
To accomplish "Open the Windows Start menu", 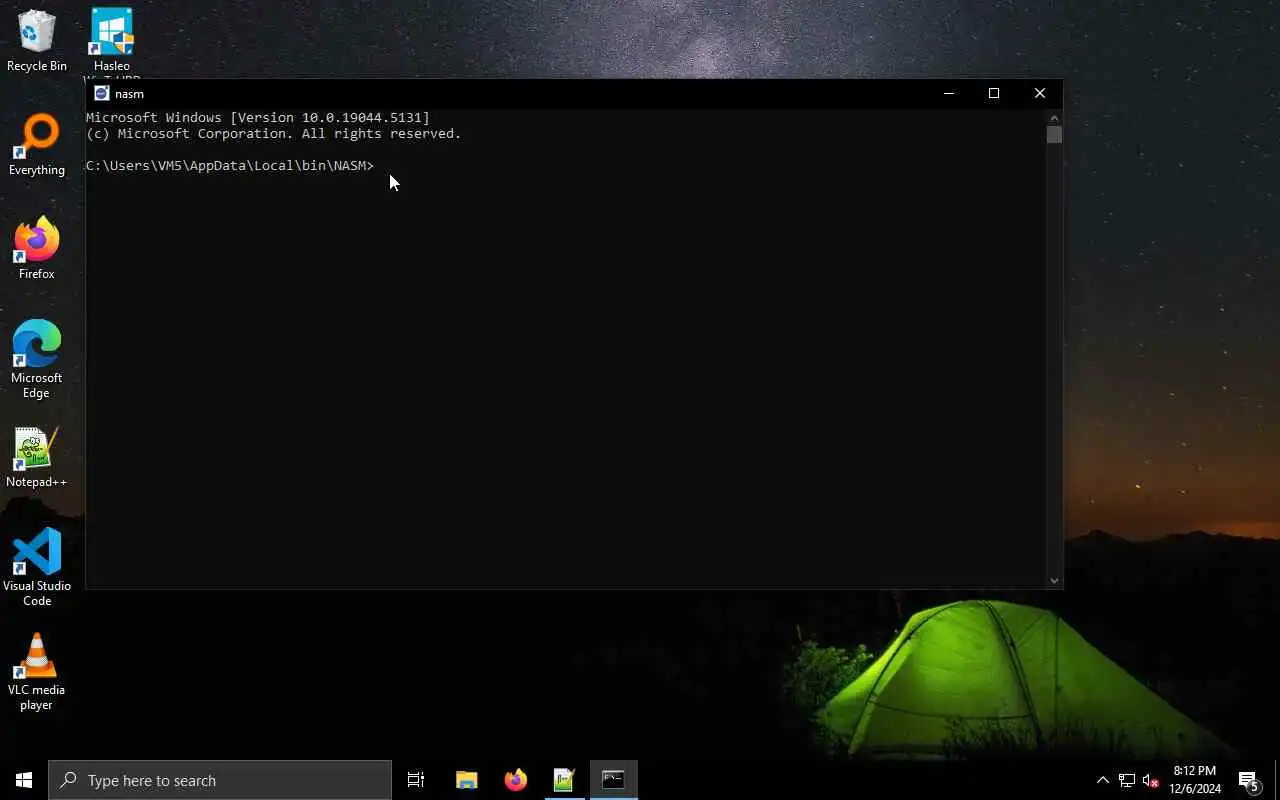I will point(24,780).
